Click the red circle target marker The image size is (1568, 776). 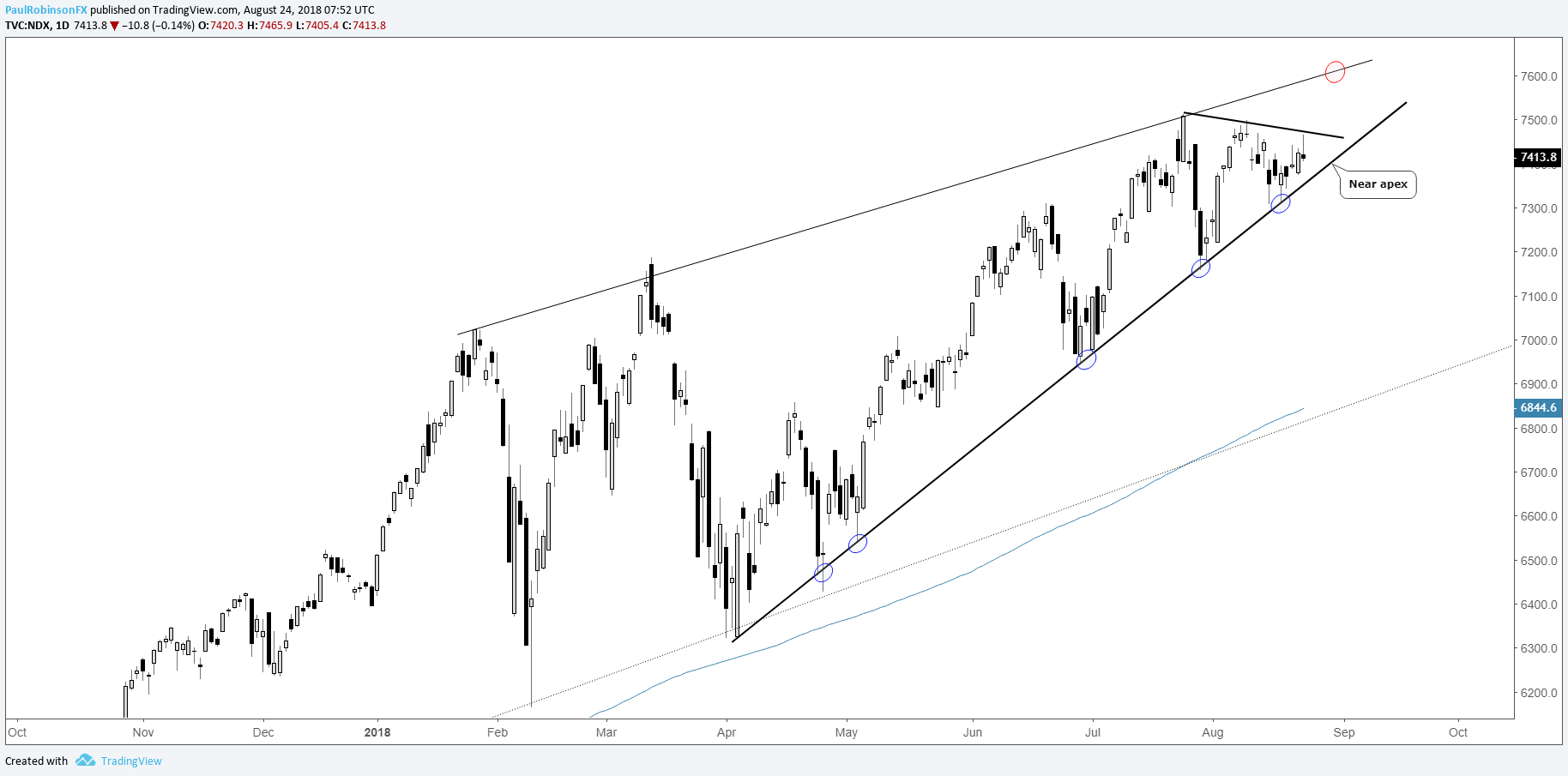pyautogui.click(x=1335, y=72)
